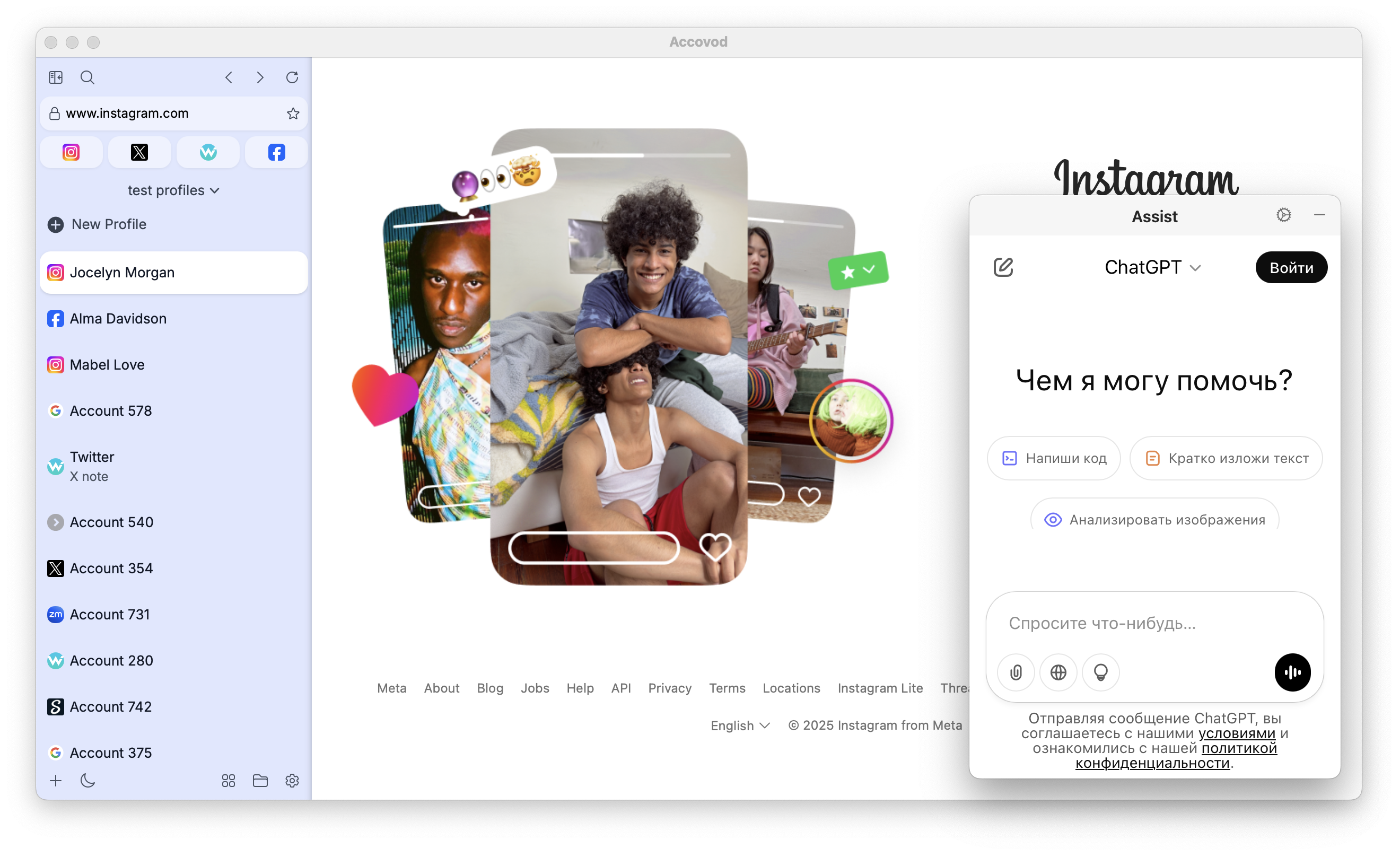Open the Blog footer link
This screenshot has width=1400, height=857.
(490, 688)
